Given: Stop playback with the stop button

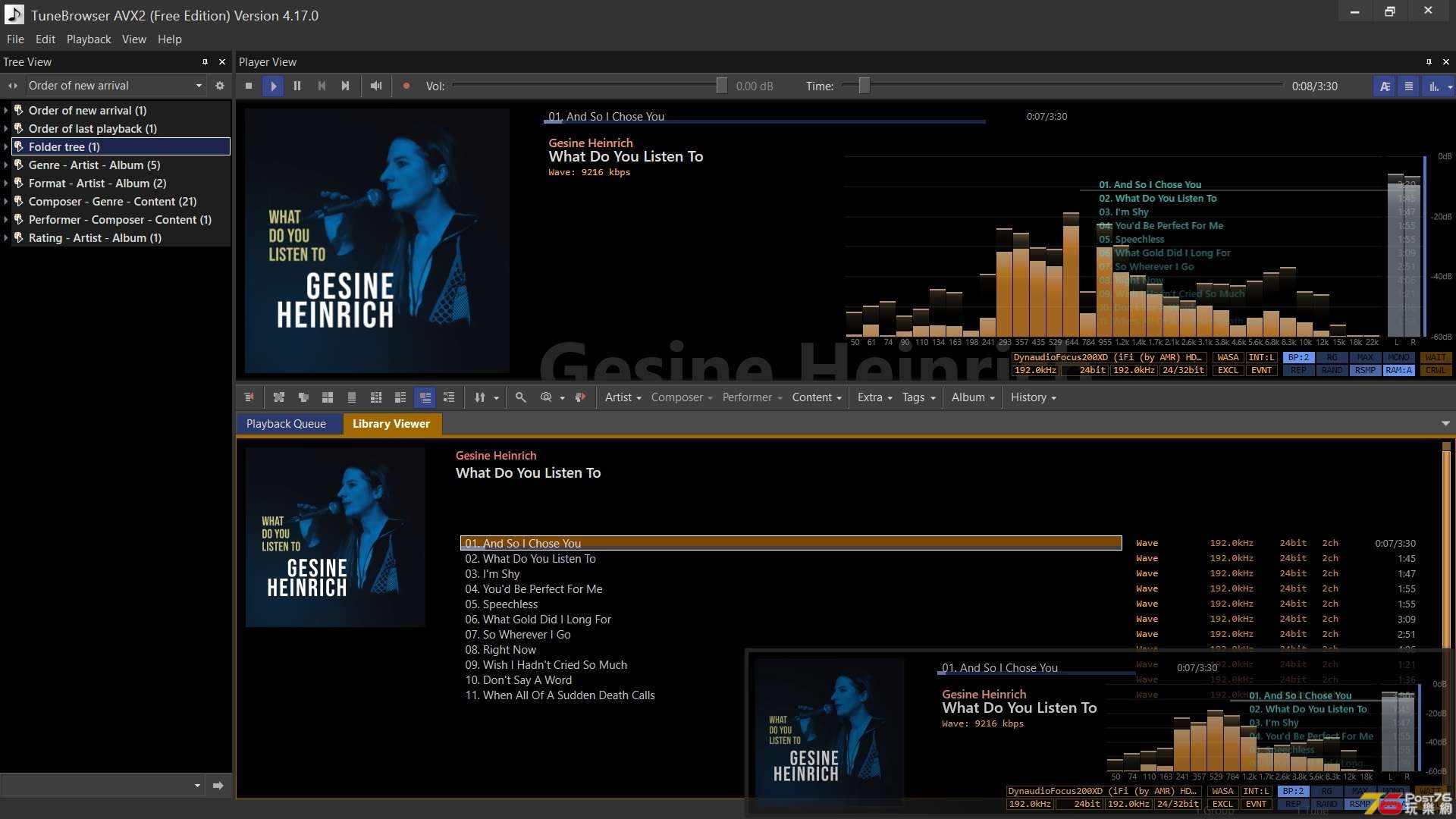Looking at the screenshot, I should pyautogui.click(x=249, y=86).
